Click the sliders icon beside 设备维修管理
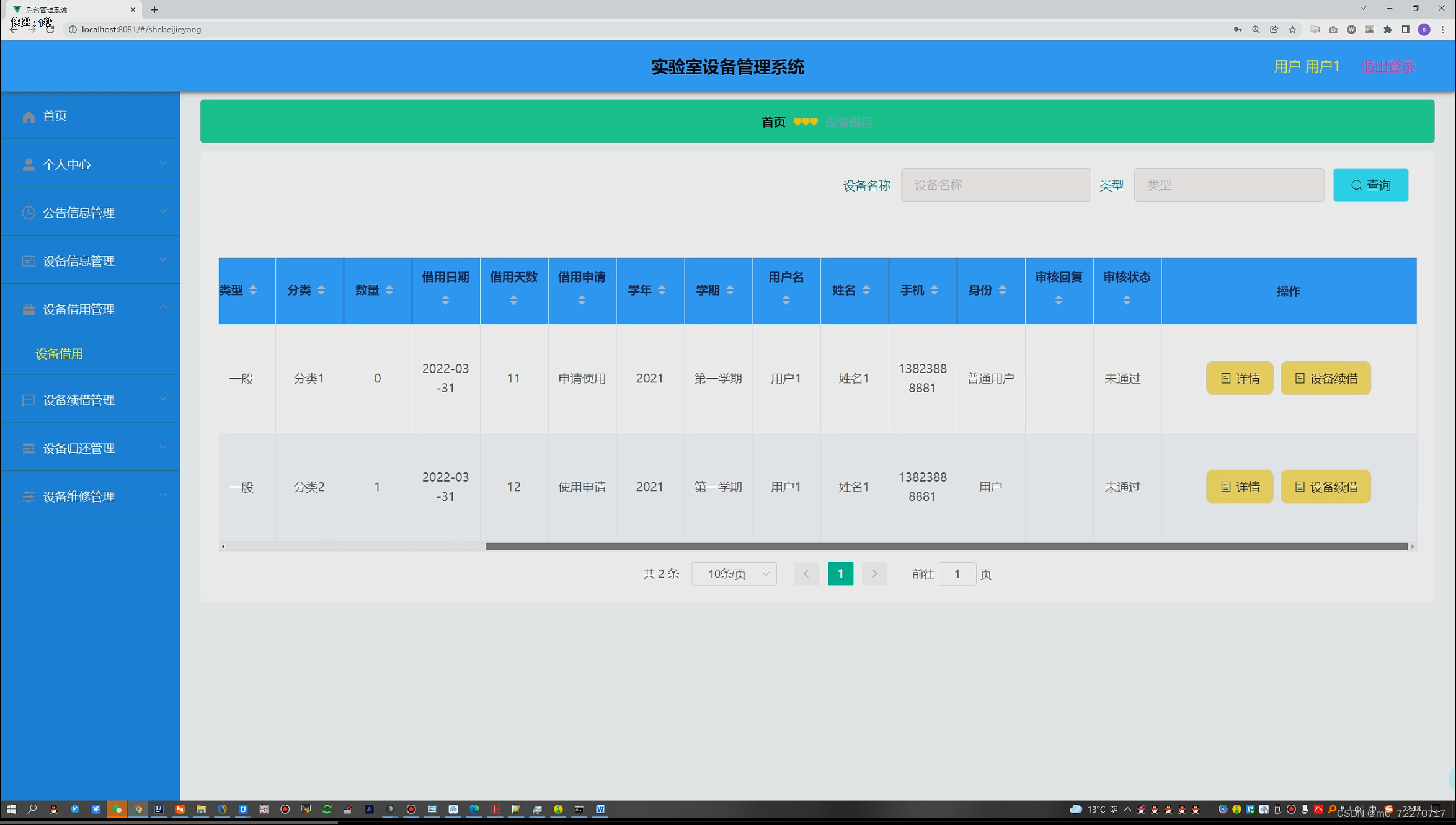Image resolution: width=1456 pixels, height=825 pixels. 29,496
